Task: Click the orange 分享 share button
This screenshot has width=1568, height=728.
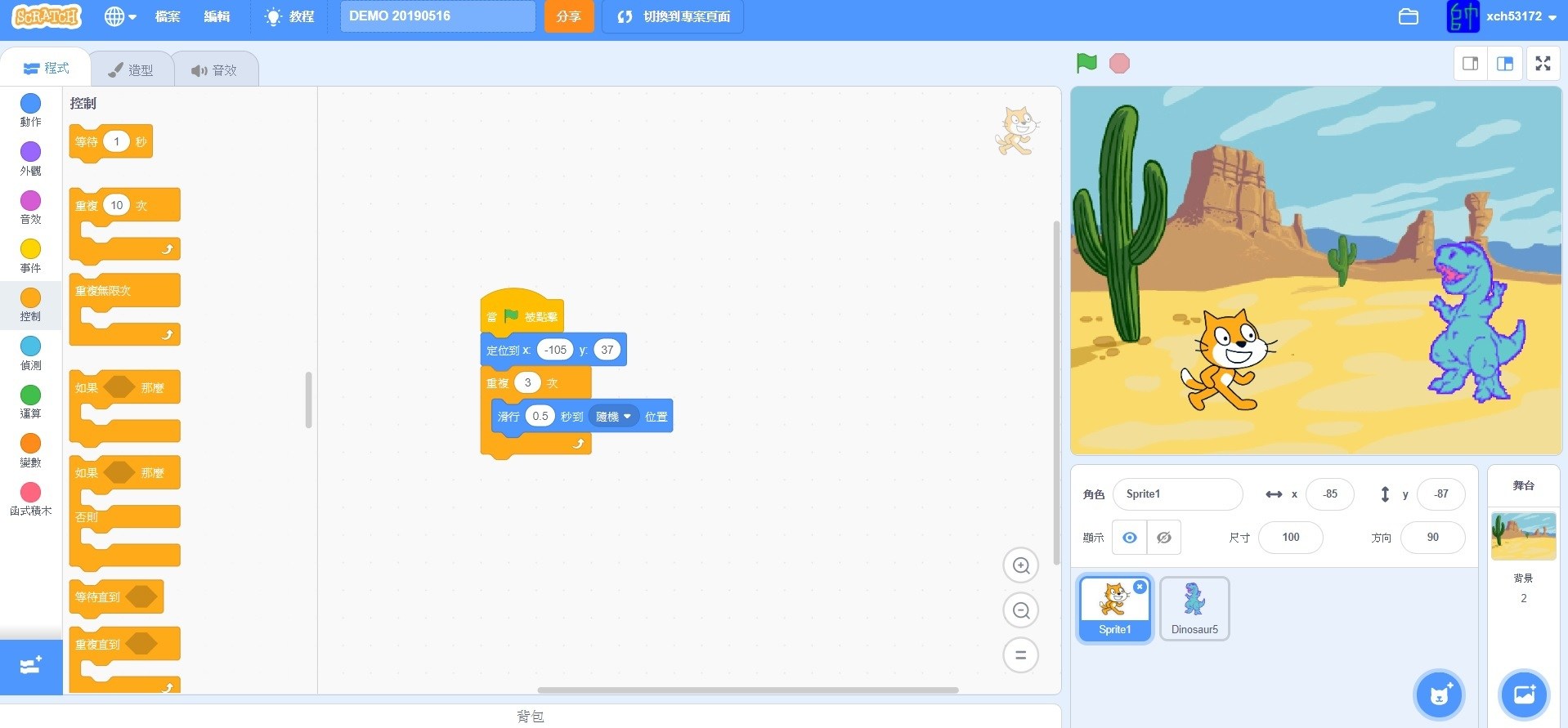Action: pyautogui.click(x=568, y=16)
